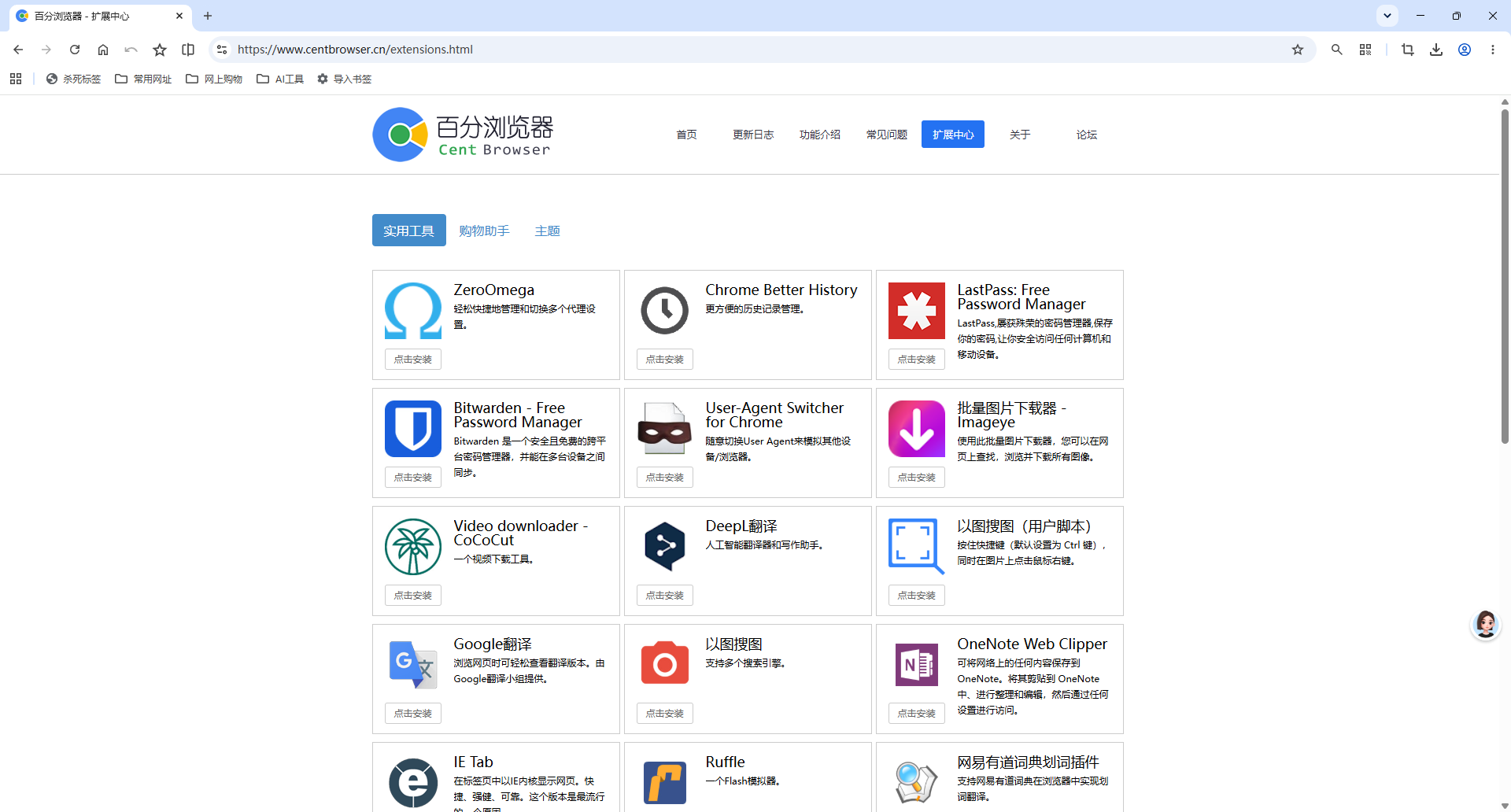Click the undo closed tab icon
1511x812 pixels.
click(131, 50)
